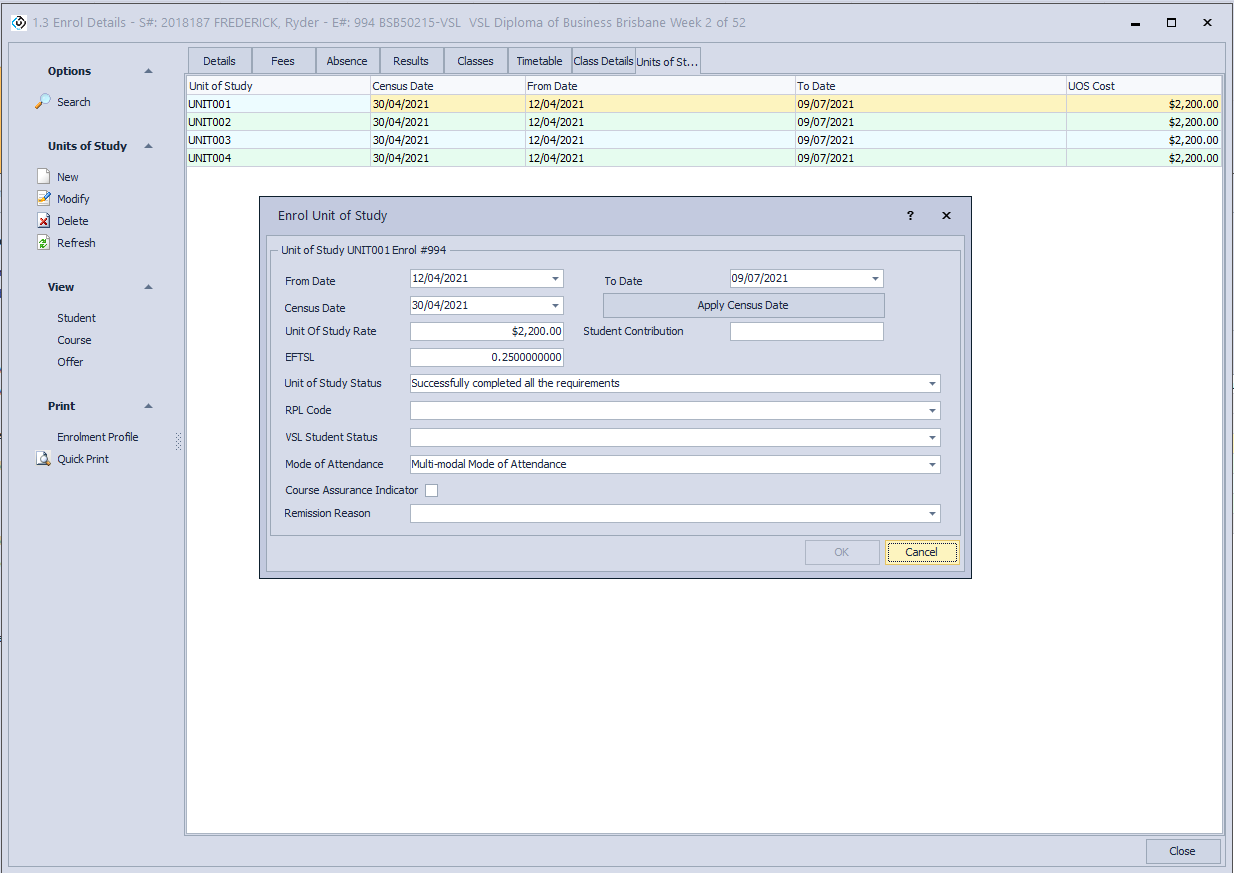Image resolution: width=1234 pixels, height=873 pixels.
Task: Click the Quick Print icon
Action: click(x=44, y=459)
